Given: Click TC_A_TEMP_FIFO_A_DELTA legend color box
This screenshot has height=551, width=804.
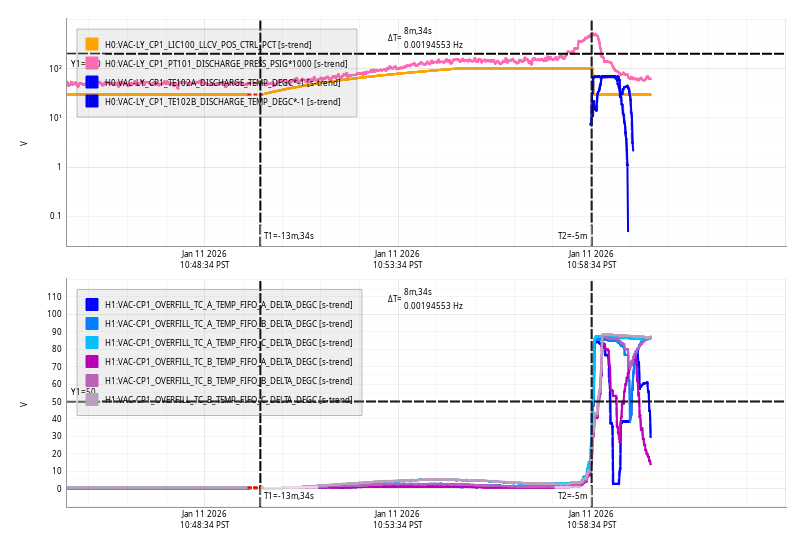Looking at the screenshot, I should pos(92,304).
